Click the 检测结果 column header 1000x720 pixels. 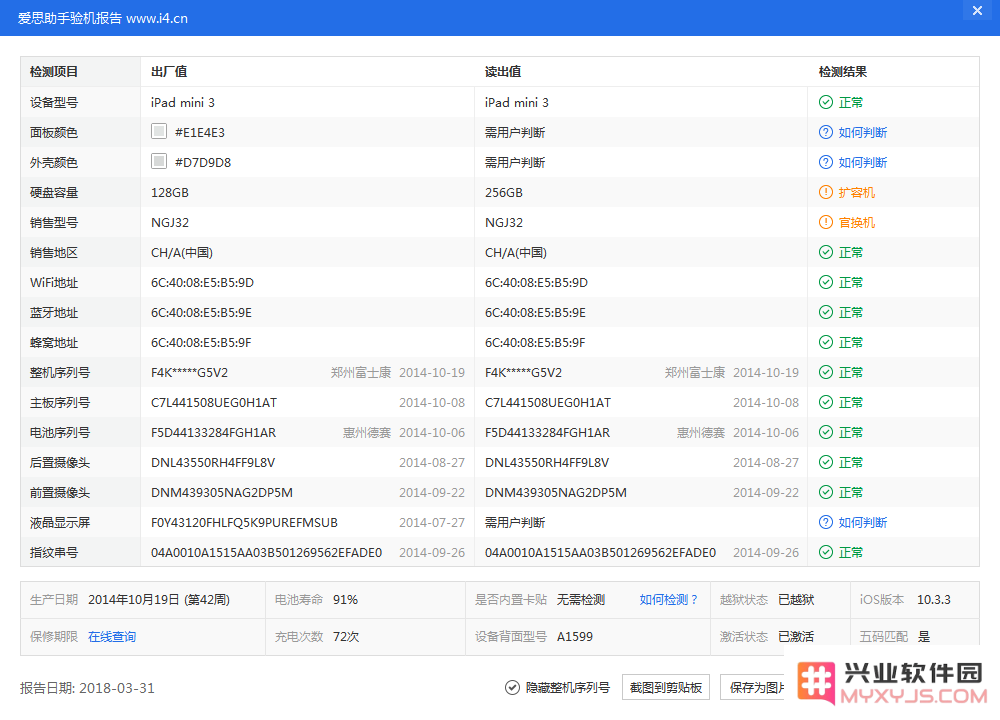(x=842, y=71)
